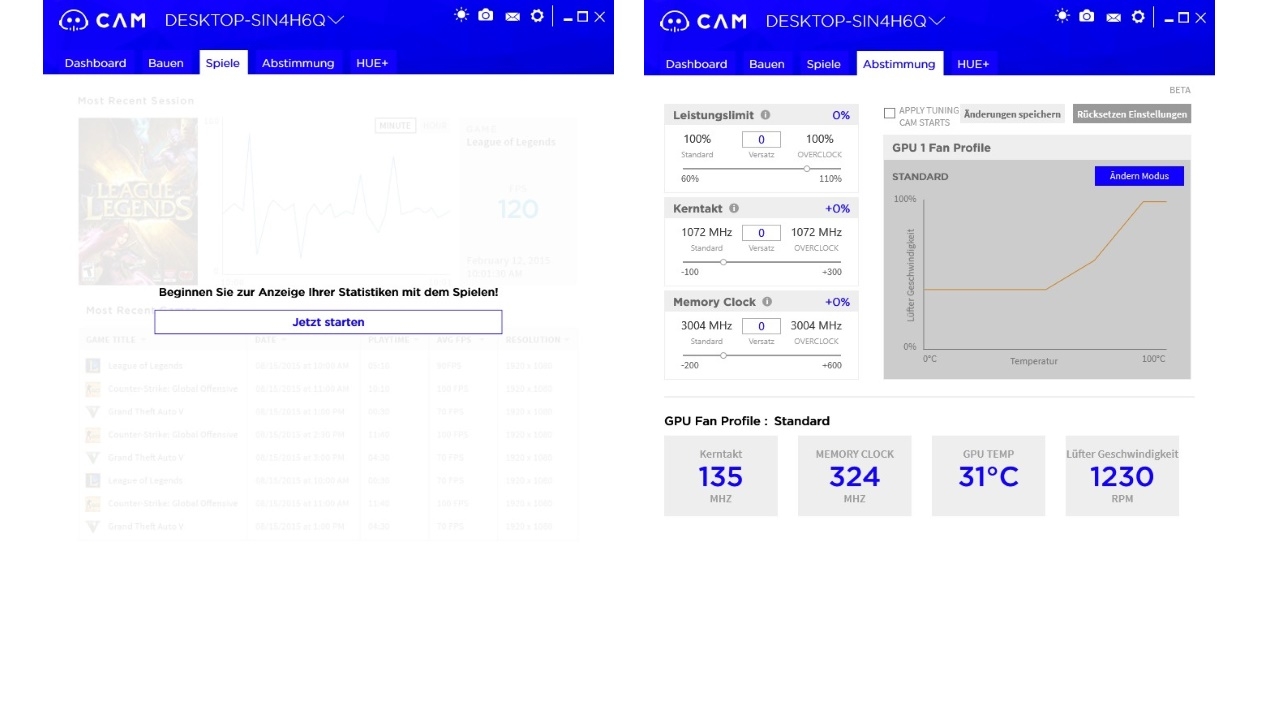Toggle brightness sun icon in Abstimmung window
Viewport: 1280px width, 720px height.
1062,16
